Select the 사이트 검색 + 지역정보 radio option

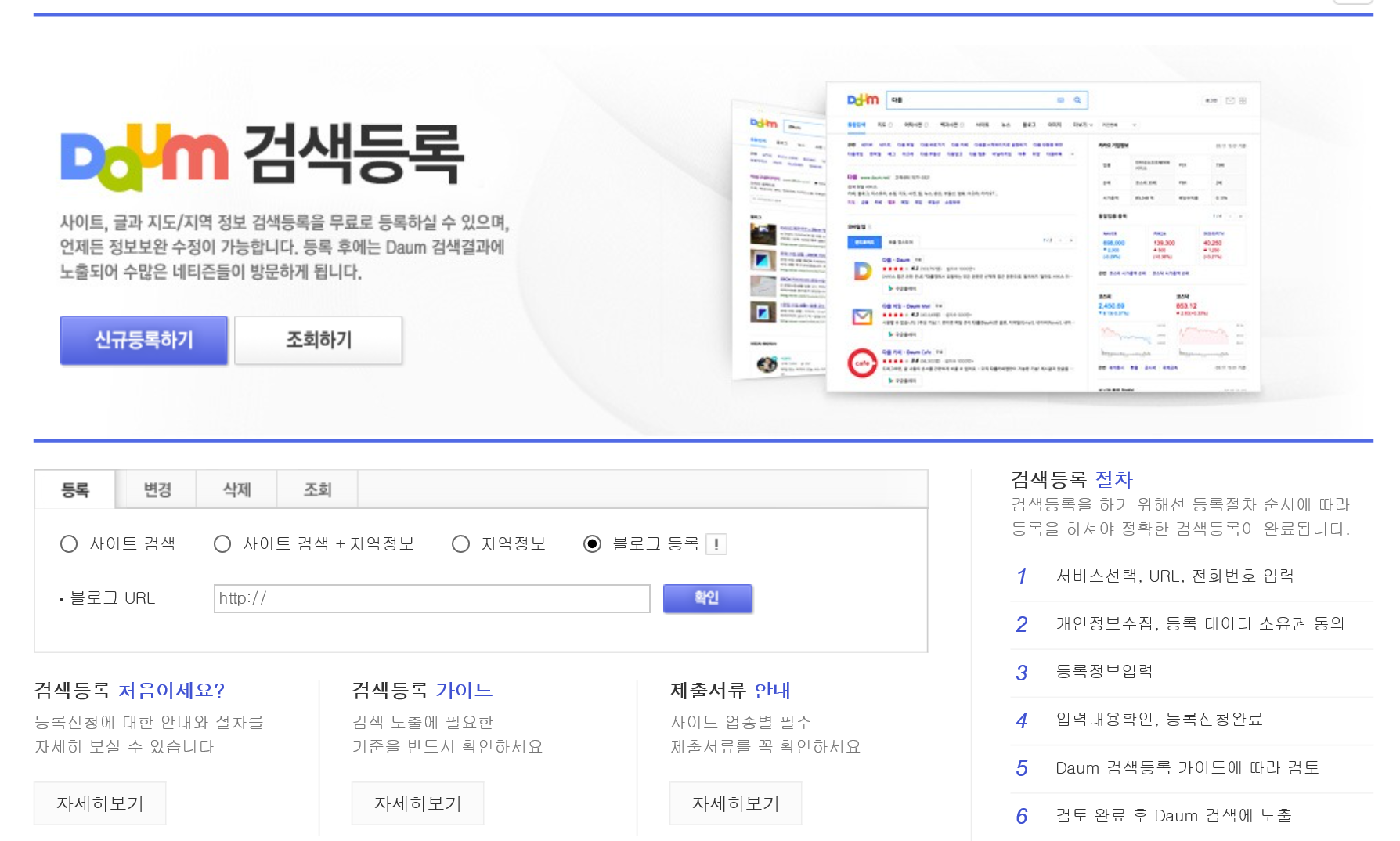(222, 544)
